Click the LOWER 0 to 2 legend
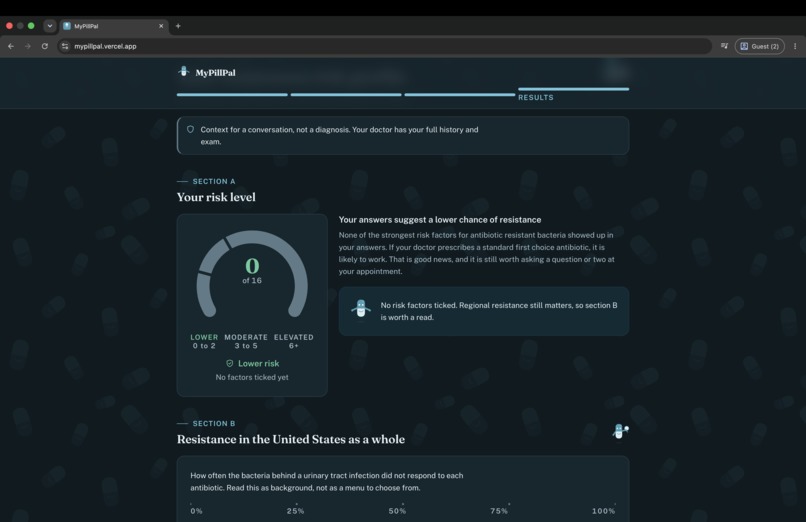The height and width of the screenshot is (522, 806). click(x=204, y=342)
